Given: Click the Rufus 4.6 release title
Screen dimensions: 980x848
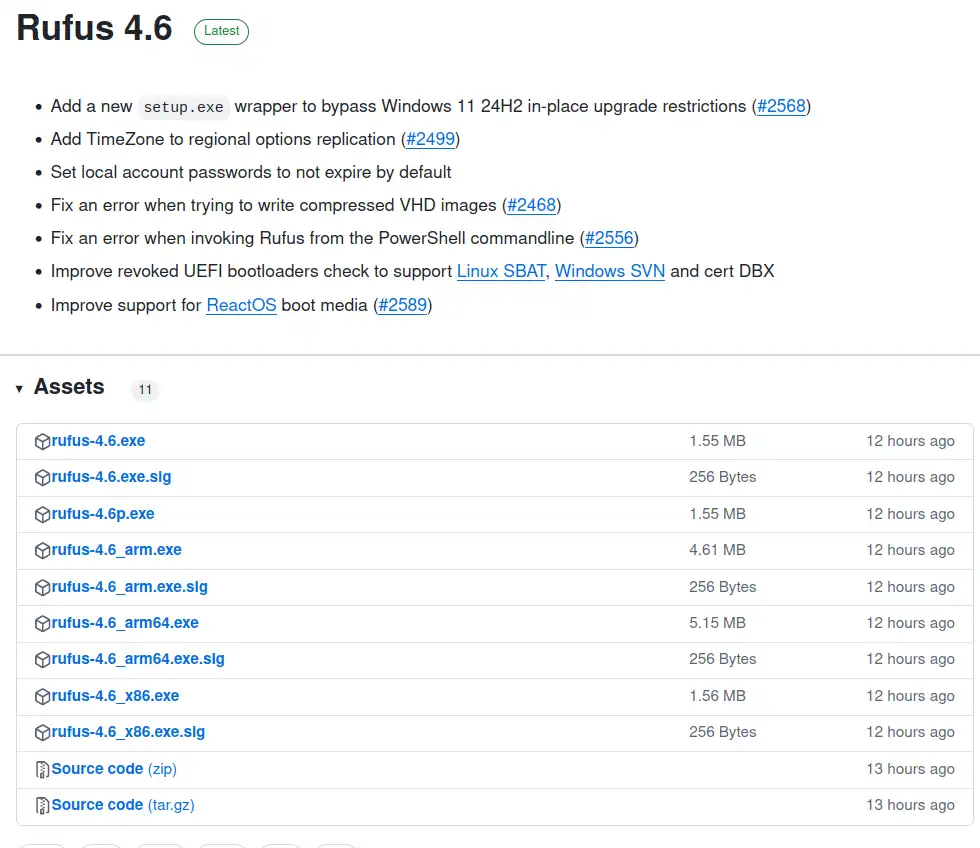Looking at the screenshot, I should point(94,28).
